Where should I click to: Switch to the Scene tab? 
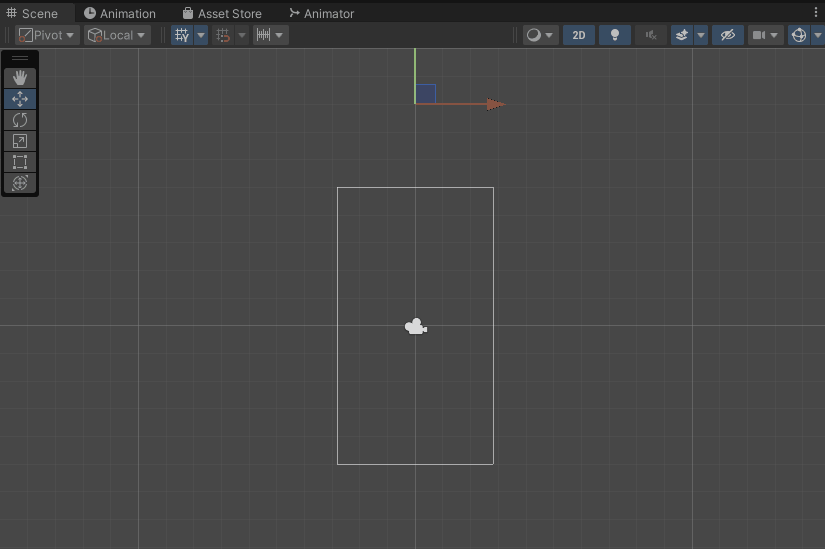33,13
